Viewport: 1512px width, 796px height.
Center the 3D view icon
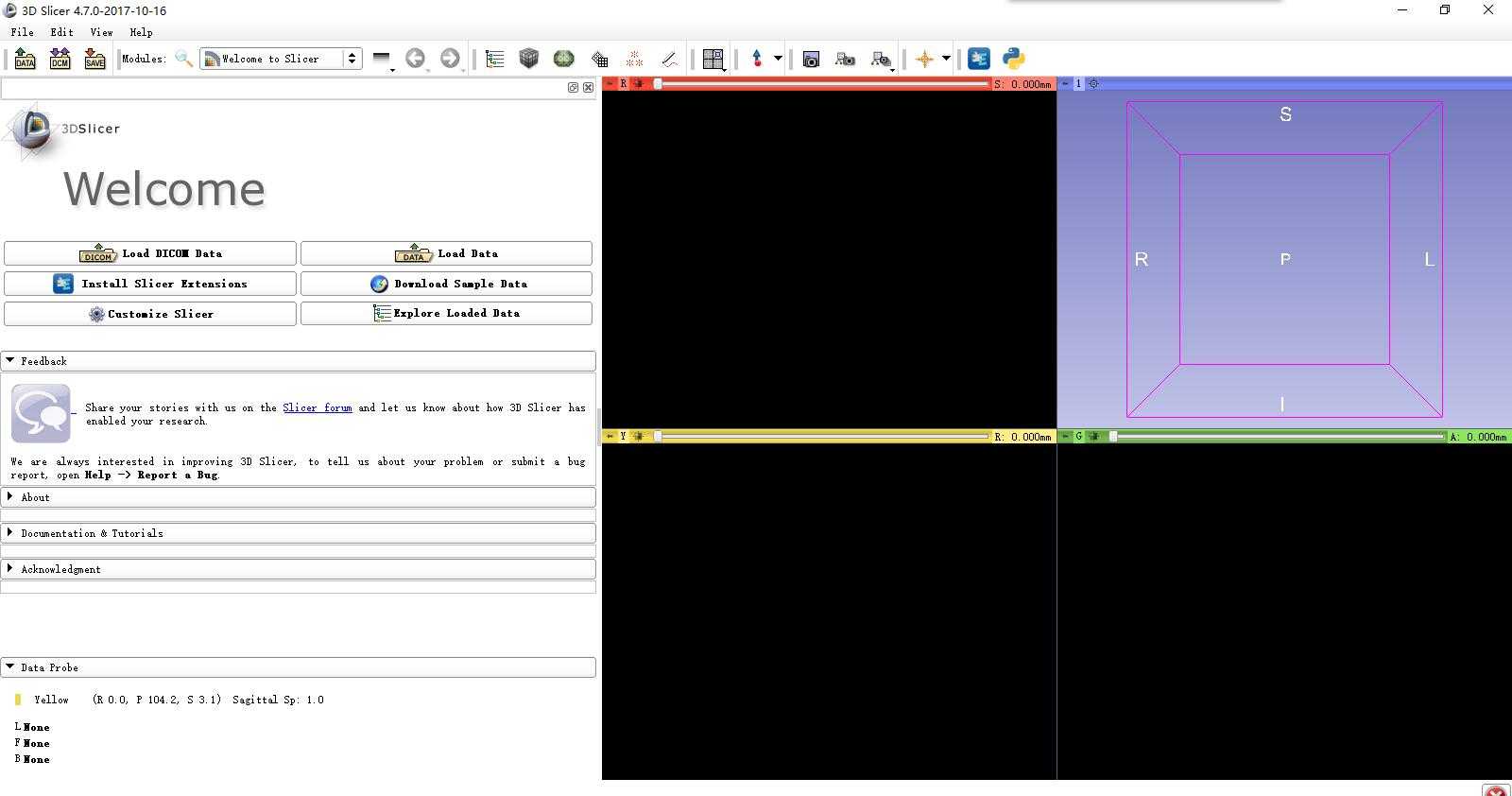[1093, 84]
